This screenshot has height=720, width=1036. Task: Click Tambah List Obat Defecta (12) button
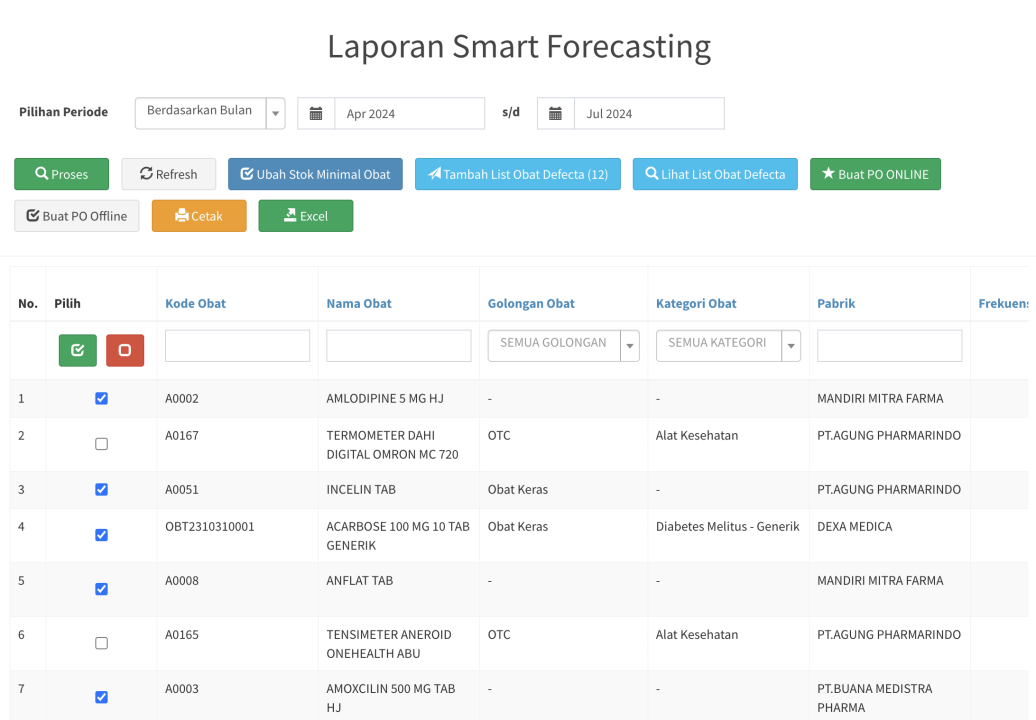point(518,174)
